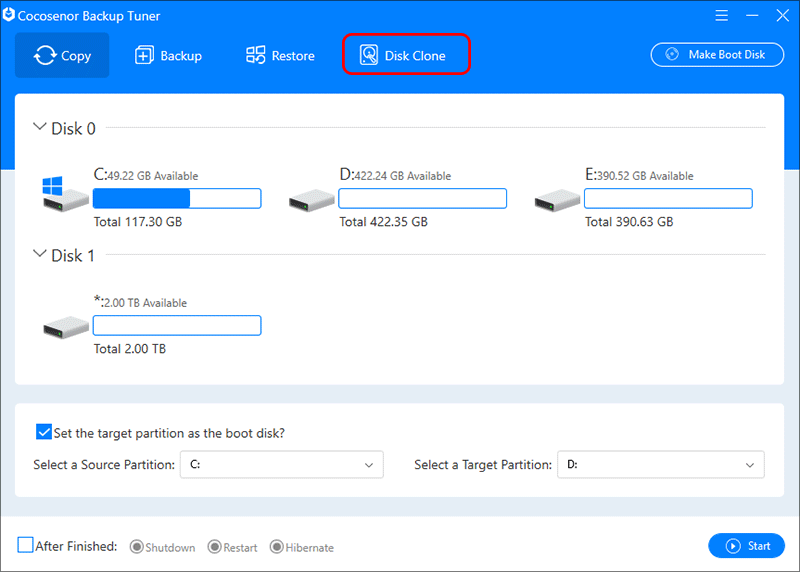The height and width of the screenshot is (572, 800).
Task: Click the 'Total 117.30 GB' text
Action: (138, 222)
